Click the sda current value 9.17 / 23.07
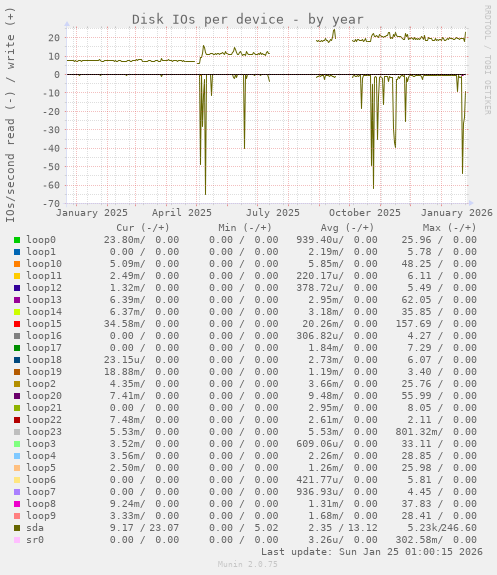This screenshot has height=575, width=497. [x=145, y=528]
